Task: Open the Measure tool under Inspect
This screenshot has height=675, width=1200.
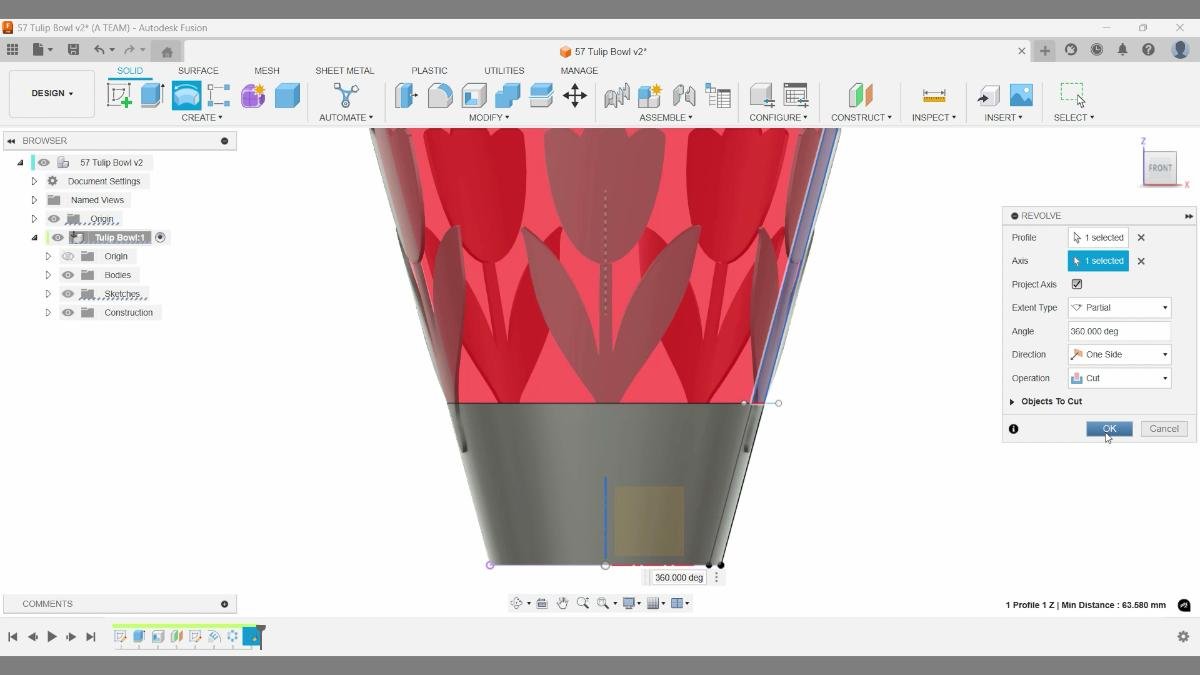Action: (x=933, y=95)
